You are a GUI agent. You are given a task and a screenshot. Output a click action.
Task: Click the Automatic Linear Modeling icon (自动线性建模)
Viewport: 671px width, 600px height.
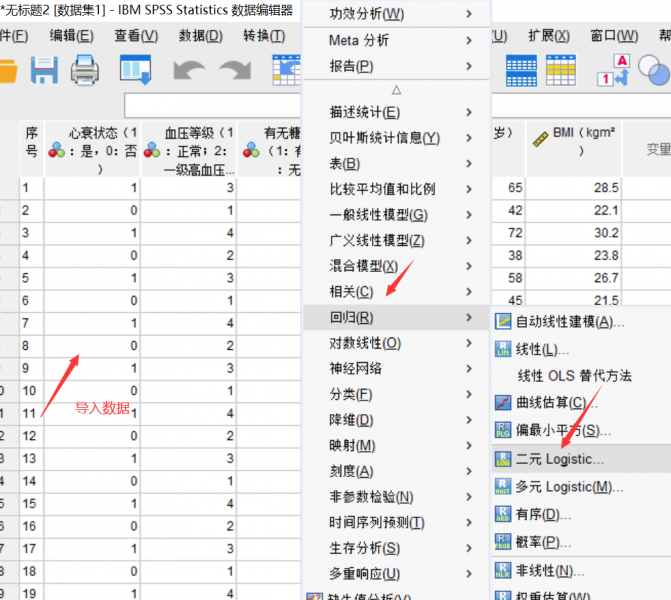(x=503, y=322)
